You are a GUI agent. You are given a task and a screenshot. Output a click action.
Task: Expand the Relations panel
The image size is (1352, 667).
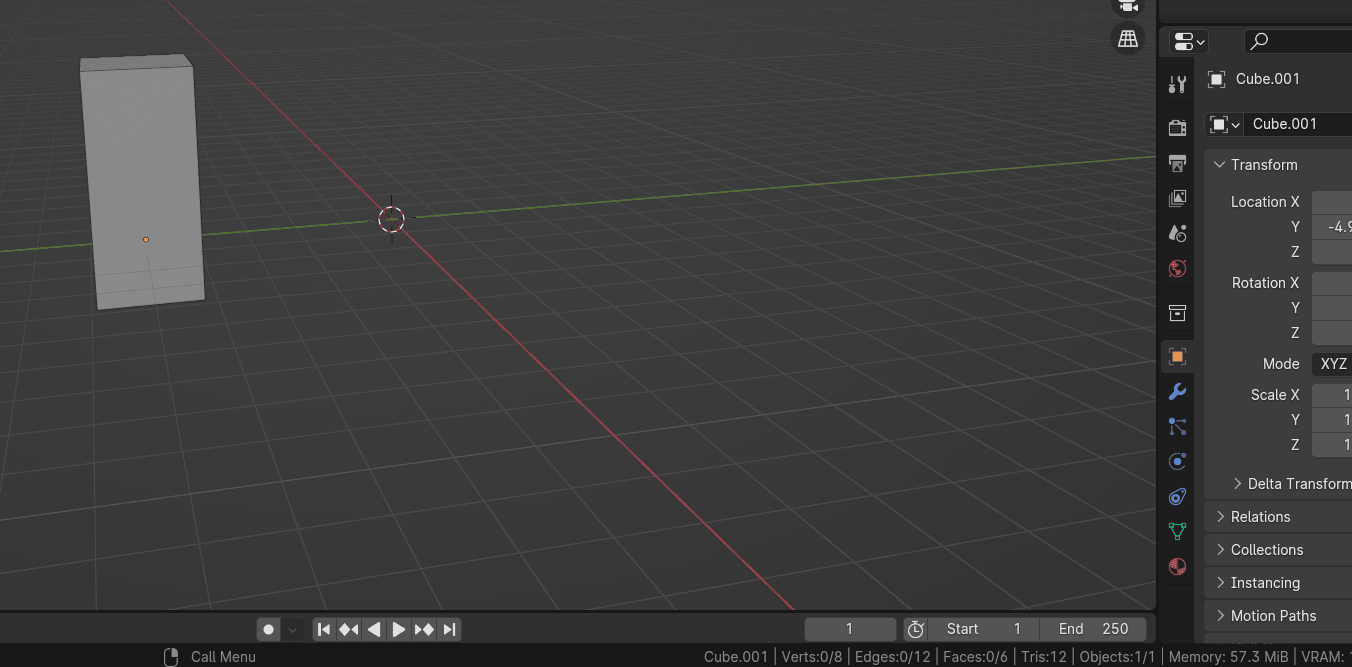pos(1221,517)
